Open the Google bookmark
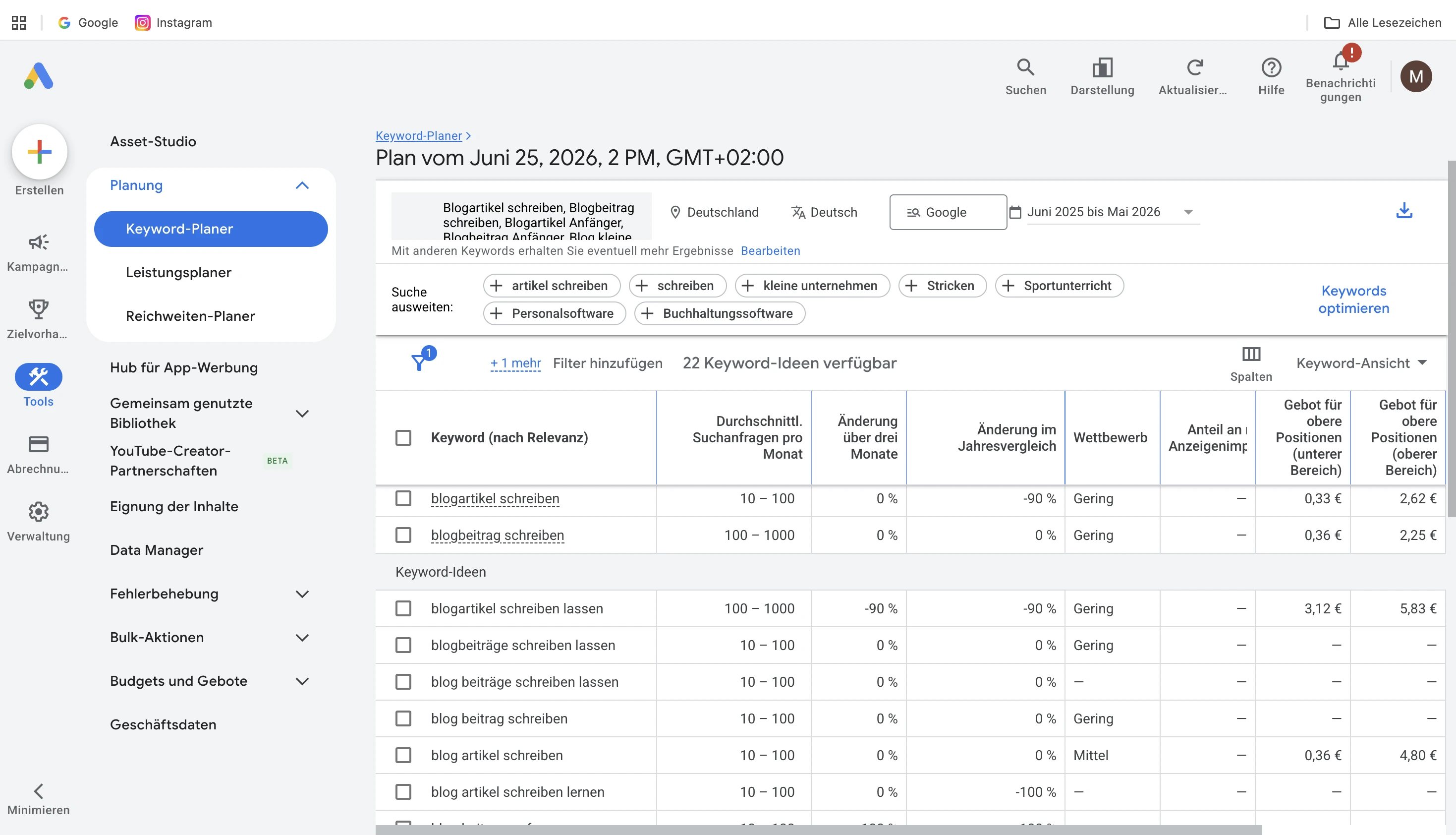This screenshot has width=1456, height=835. click(88, 22)
